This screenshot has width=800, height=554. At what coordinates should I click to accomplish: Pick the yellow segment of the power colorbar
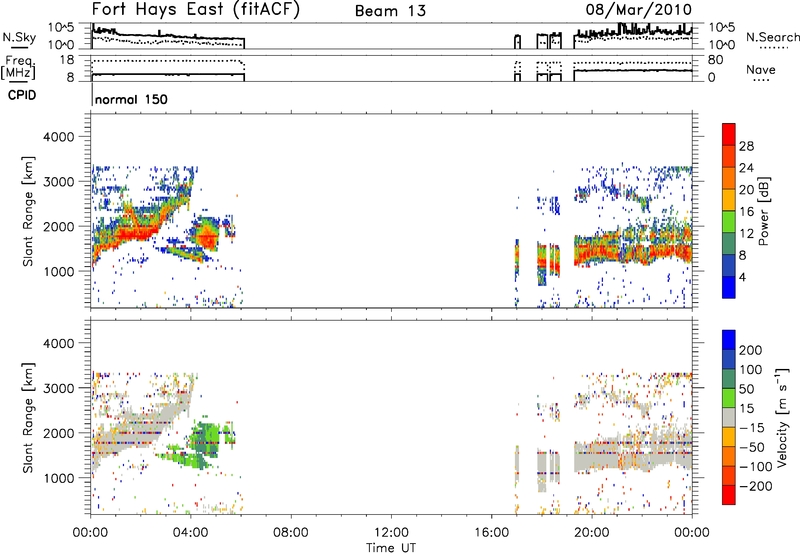[729, 199]
